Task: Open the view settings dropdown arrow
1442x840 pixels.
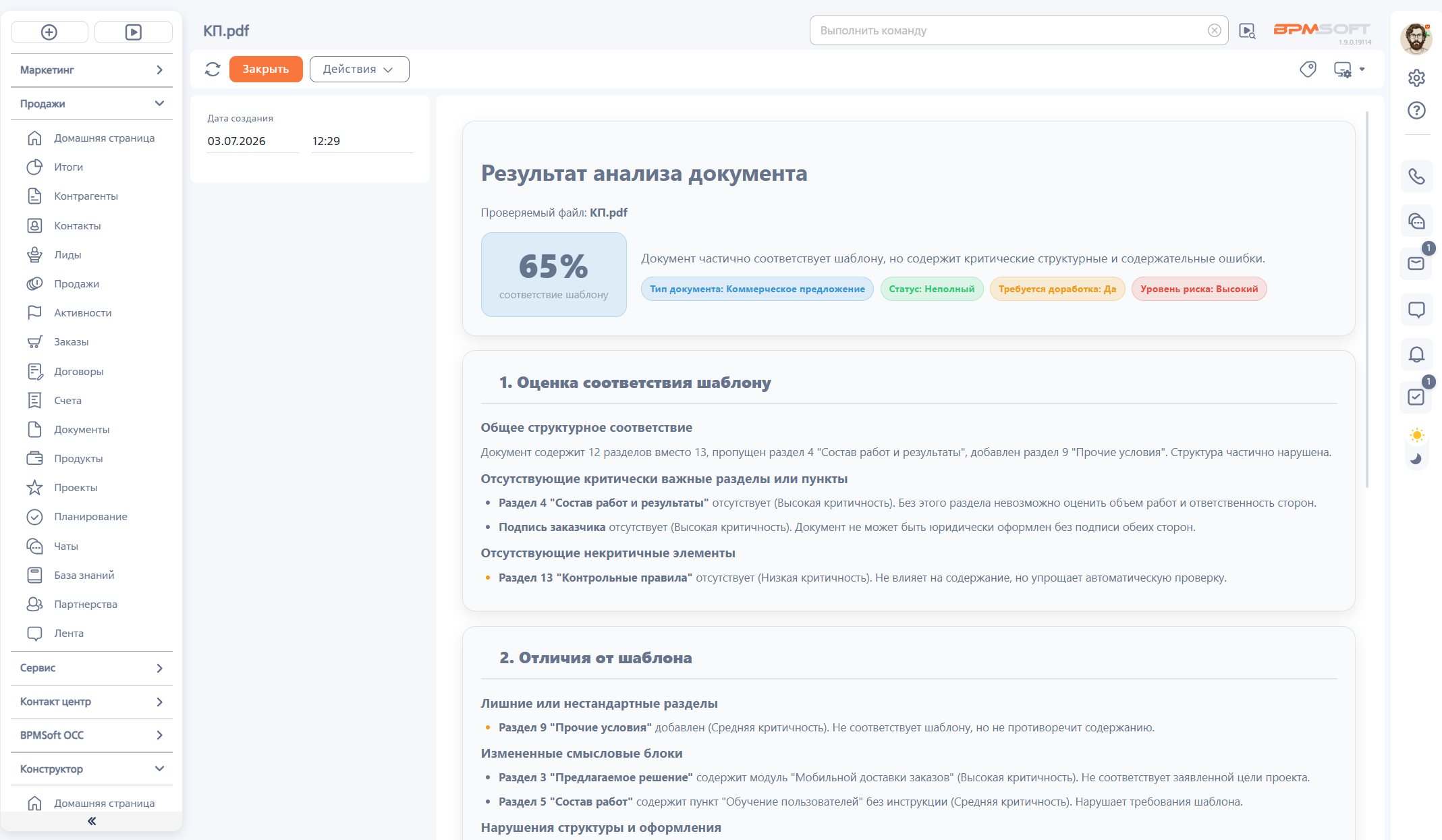Action: [1362, 69]
